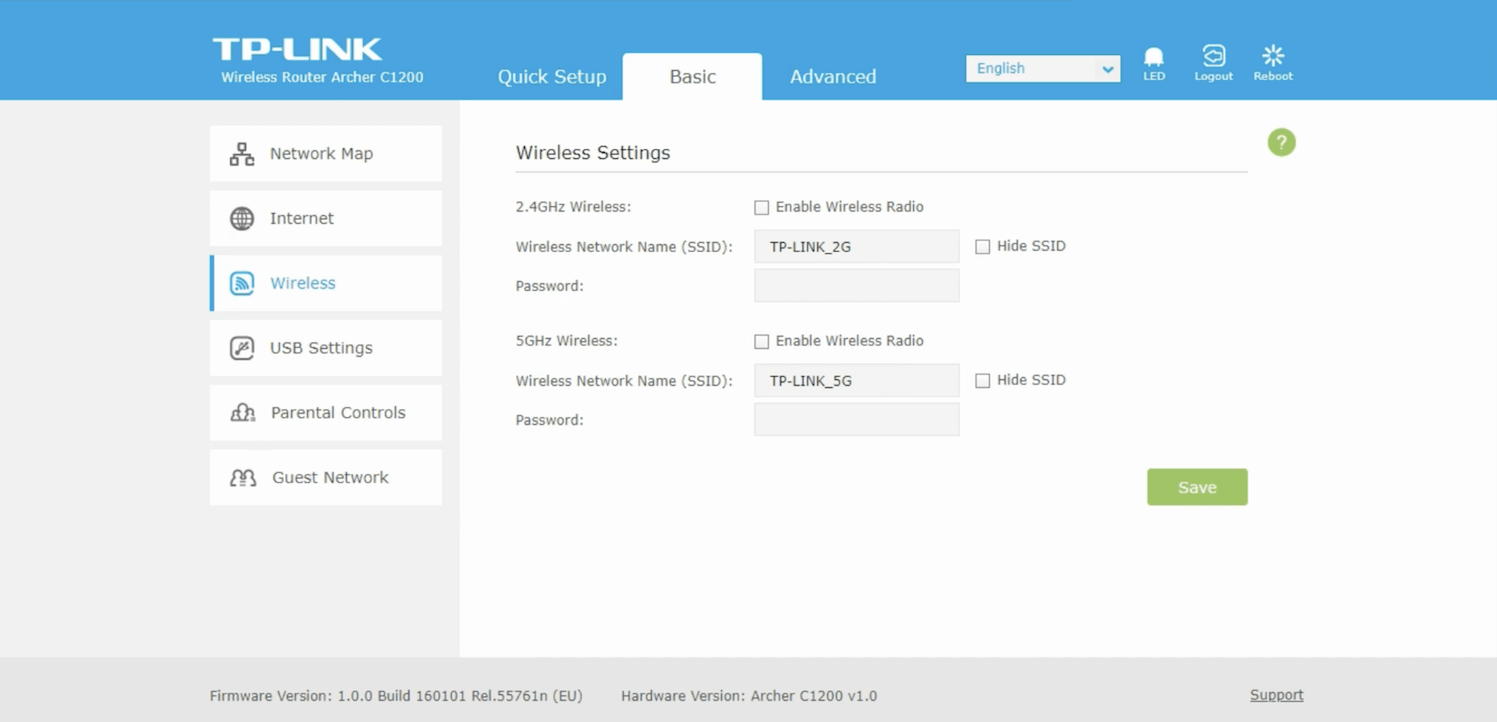Click the Guest Network icon
Viewport: 1497px width, 722px height.
[243, 478]
